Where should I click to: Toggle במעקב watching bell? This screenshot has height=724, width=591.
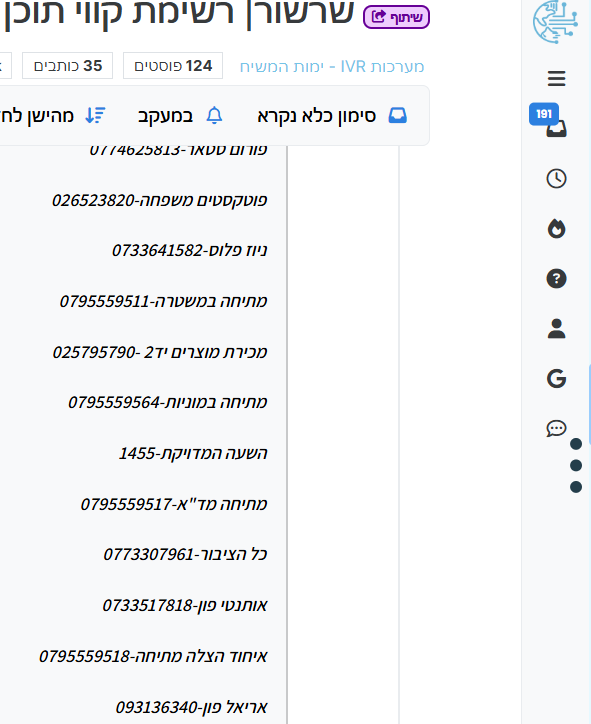[180, 115]
